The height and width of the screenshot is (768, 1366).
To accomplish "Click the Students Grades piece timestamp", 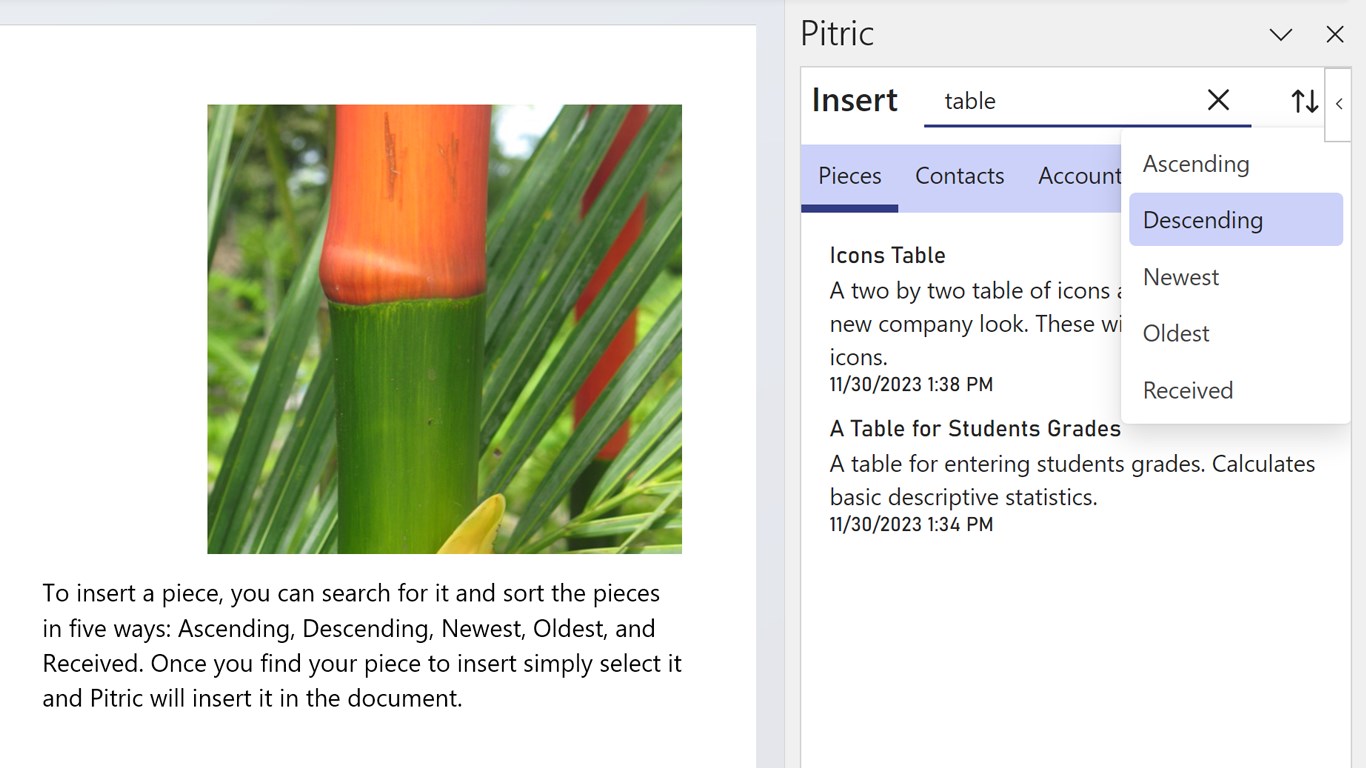I will click(911, 524).
